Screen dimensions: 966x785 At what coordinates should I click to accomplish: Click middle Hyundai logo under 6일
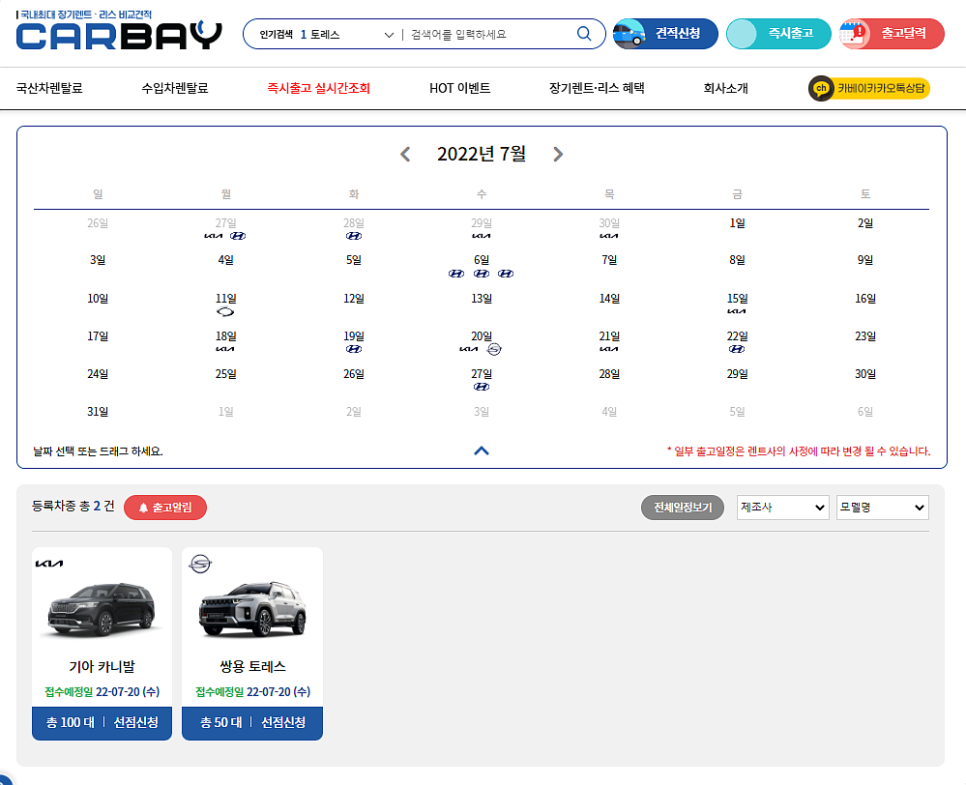[482, 274]
